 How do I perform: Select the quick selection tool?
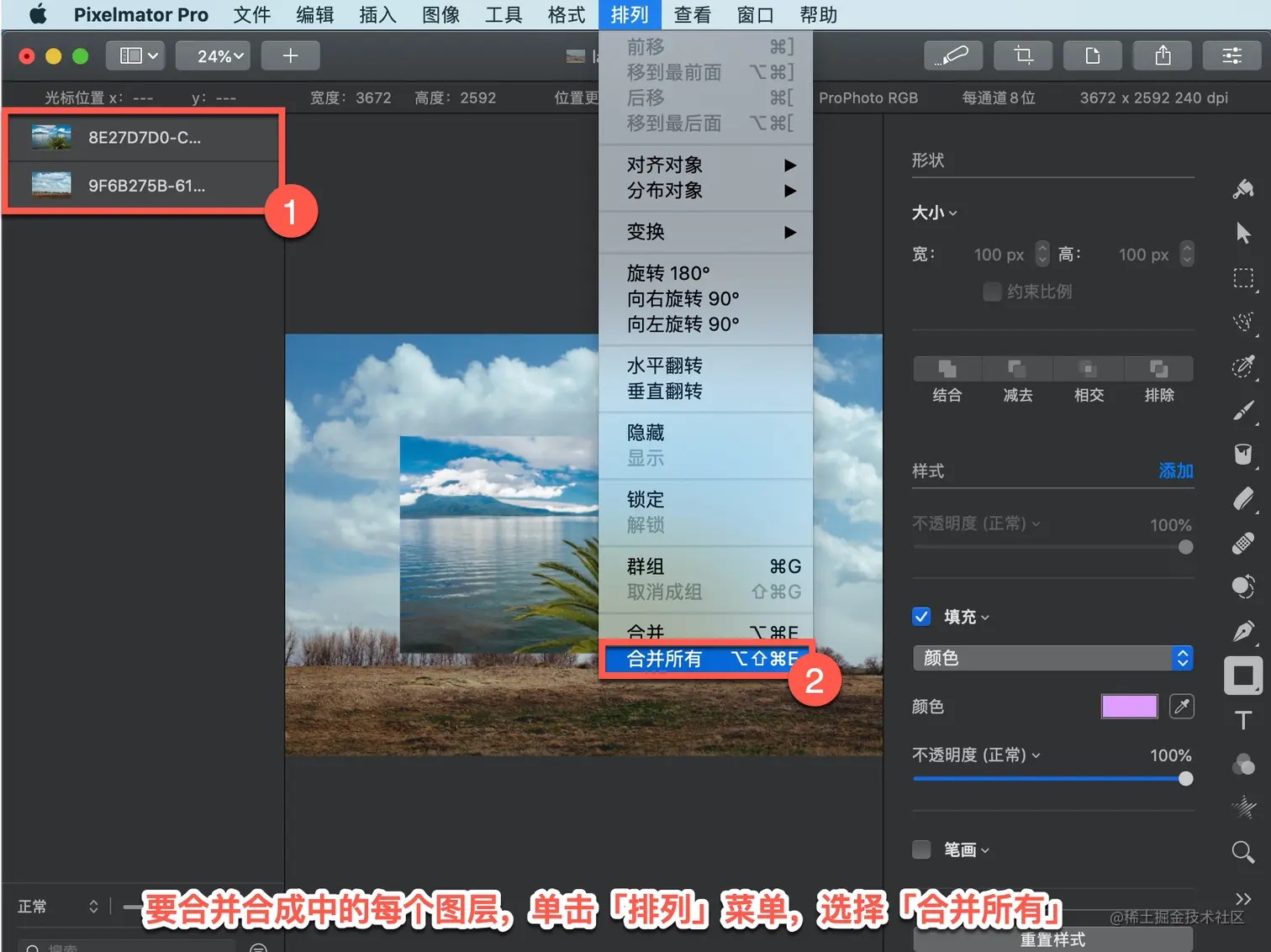1243,366
